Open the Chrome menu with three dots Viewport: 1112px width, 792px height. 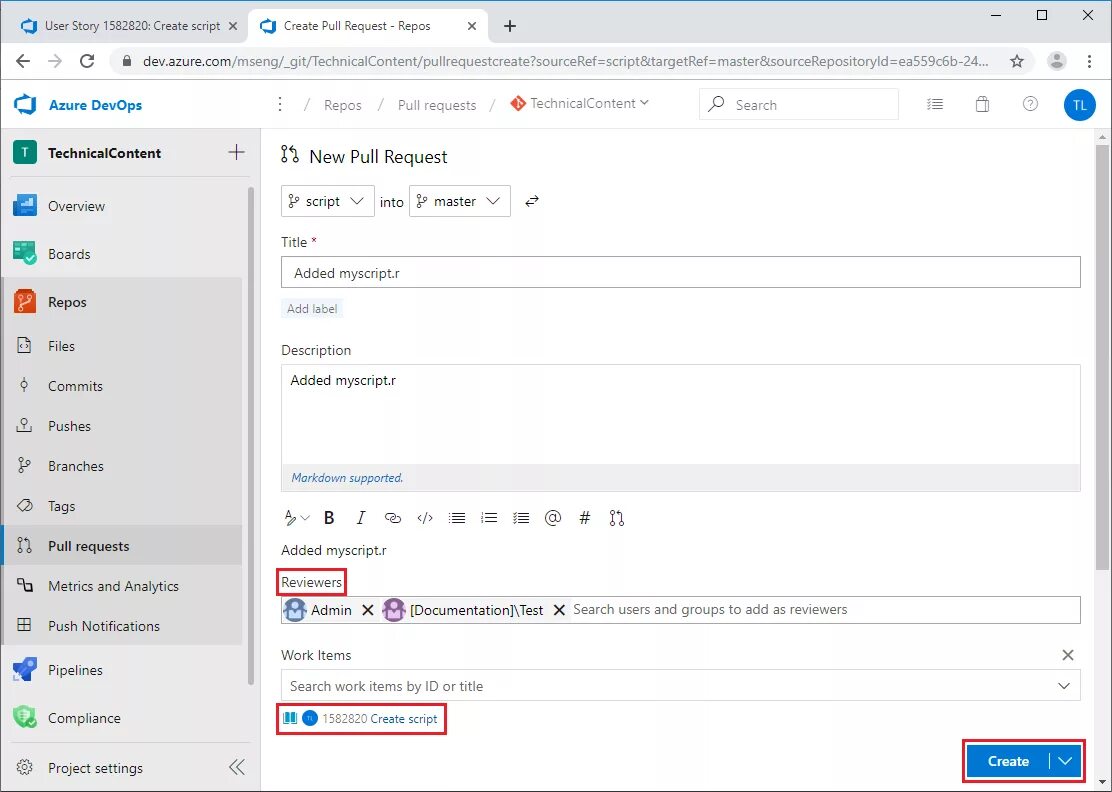1089,61
